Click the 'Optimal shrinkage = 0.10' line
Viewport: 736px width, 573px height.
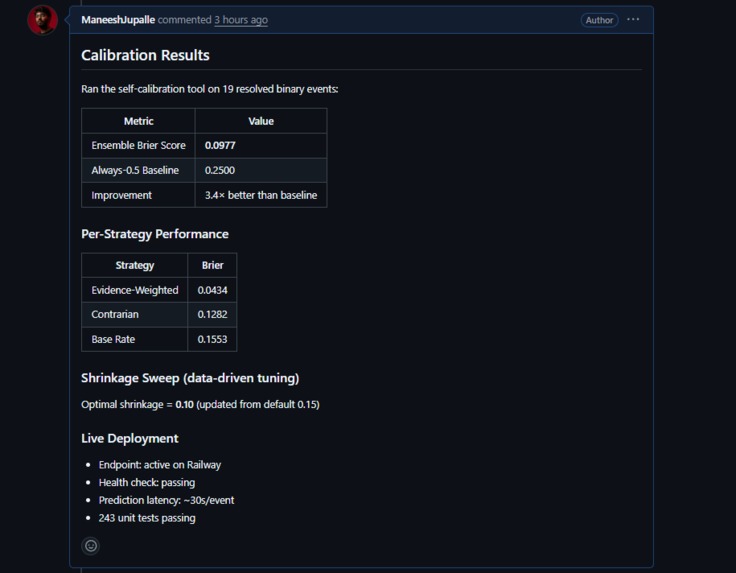point(200,405)
